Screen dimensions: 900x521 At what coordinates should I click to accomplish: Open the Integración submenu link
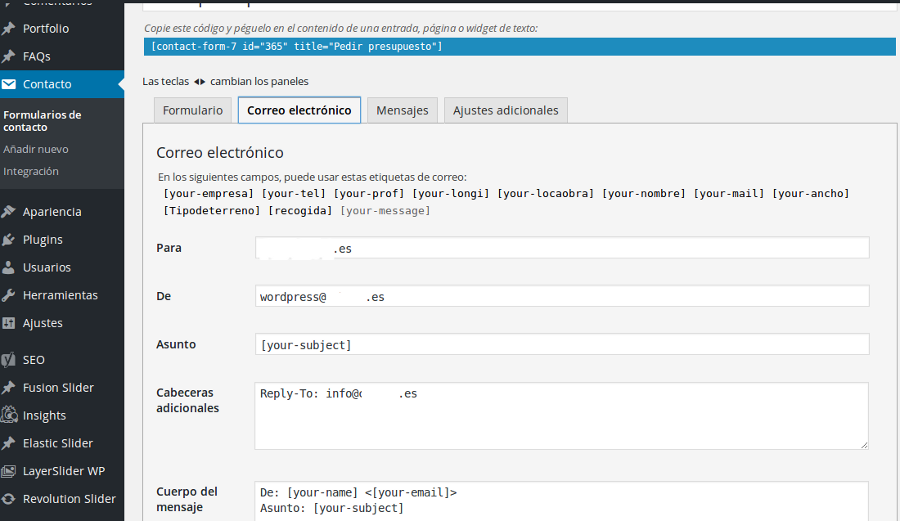click(31, 171)
